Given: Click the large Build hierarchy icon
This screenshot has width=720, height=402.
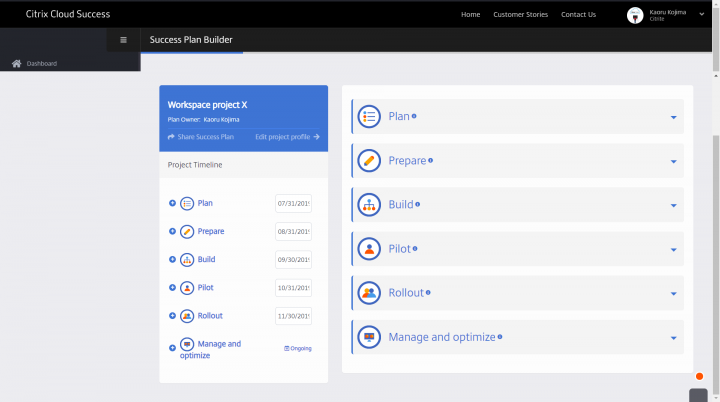Looking at the screenshot, I should [369, 205].
